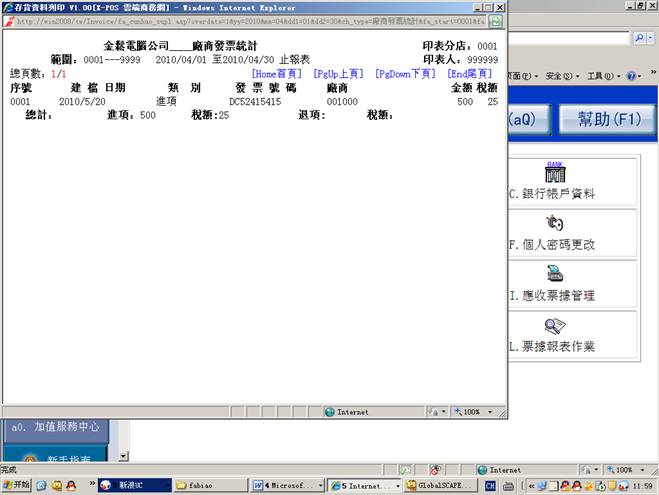This screenshot has width=659, height=495.
Task: Expand the main window zoom level dropdown
Action: (x=643, y=469)
